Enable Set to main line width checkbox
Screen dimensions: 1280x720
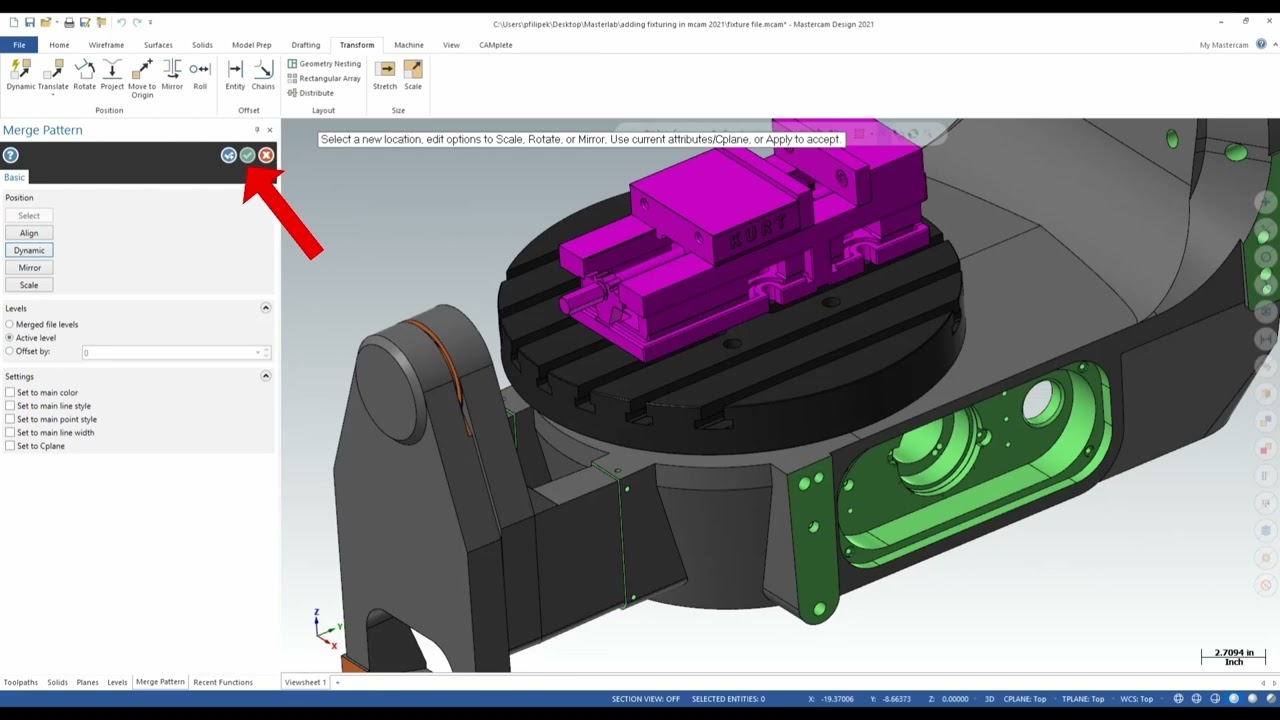coord(10,432)
